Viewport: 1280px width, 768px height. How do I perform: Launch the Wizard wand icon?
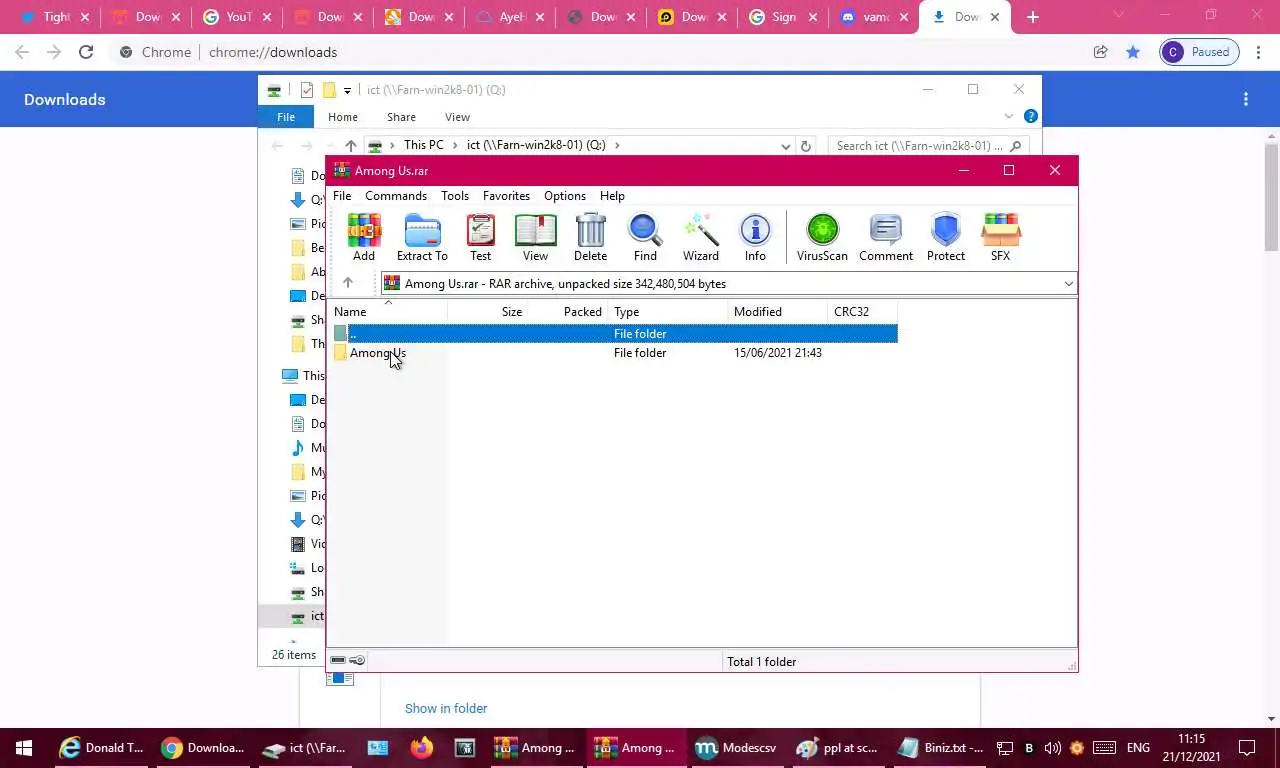(701, 237)
